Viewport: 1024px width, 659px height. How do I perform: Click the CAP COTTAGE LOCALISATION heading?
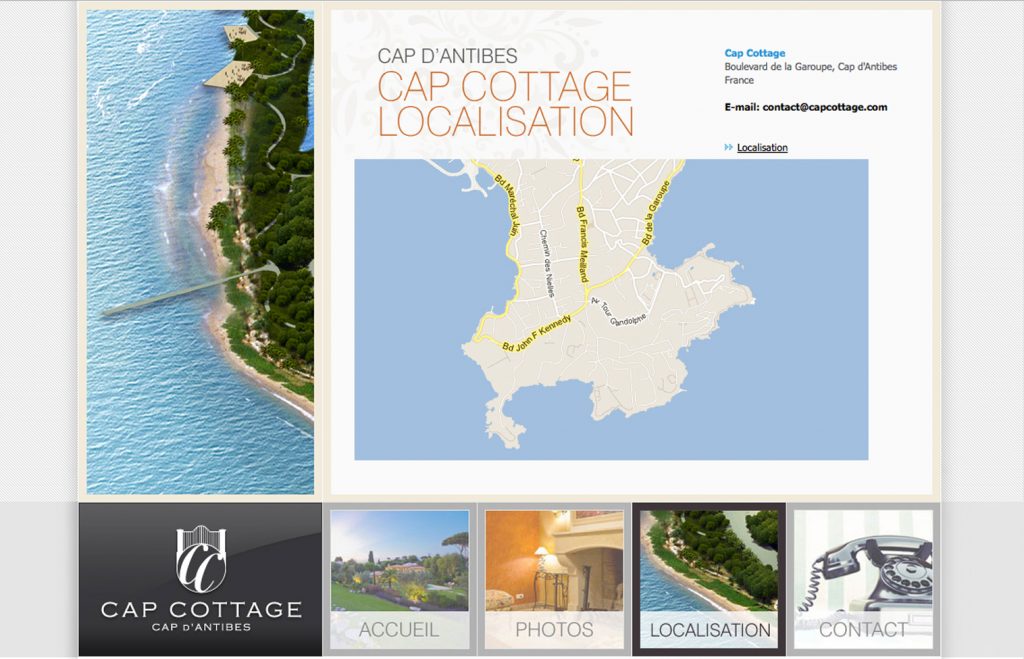click(505, 104)
